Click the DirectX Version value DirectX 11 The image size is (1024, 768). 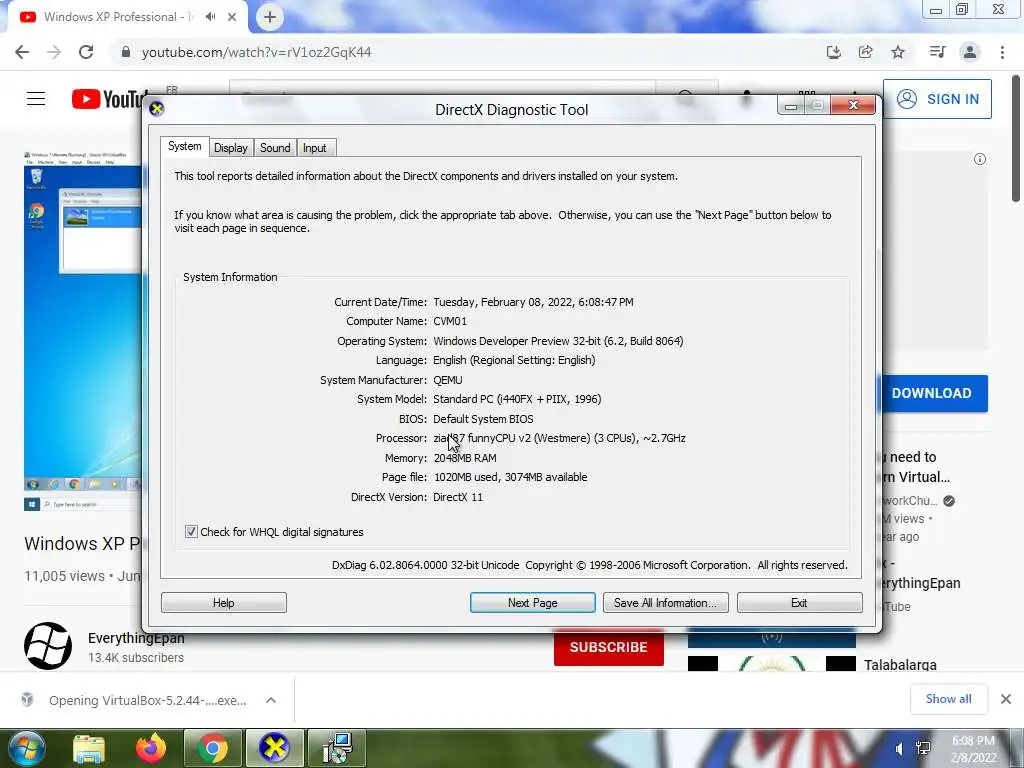(x=458, y=497)
